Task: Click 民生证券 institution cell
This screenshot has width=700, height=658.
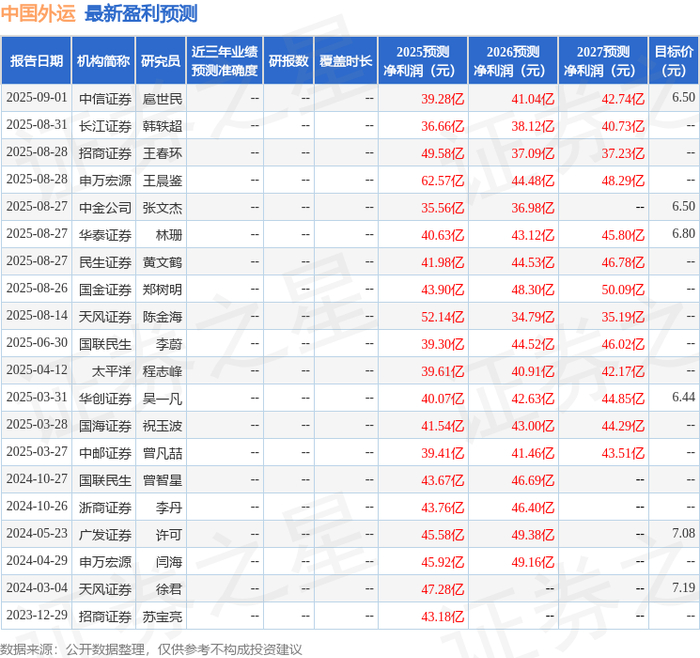Action: pyautogui.click(x=105, y=262)
